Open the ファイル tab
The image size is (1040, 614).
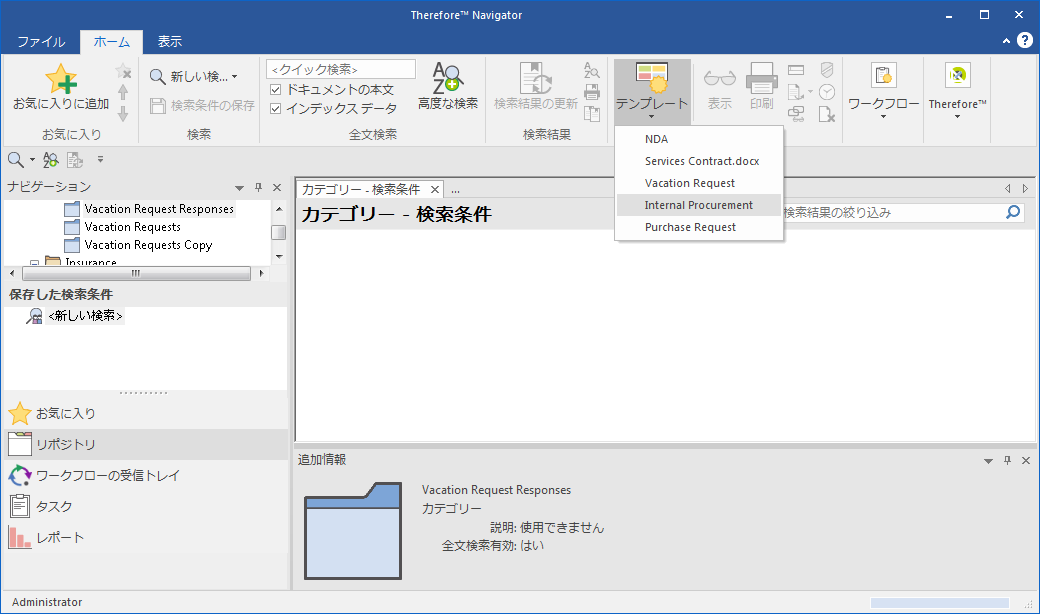coord(41,42)
